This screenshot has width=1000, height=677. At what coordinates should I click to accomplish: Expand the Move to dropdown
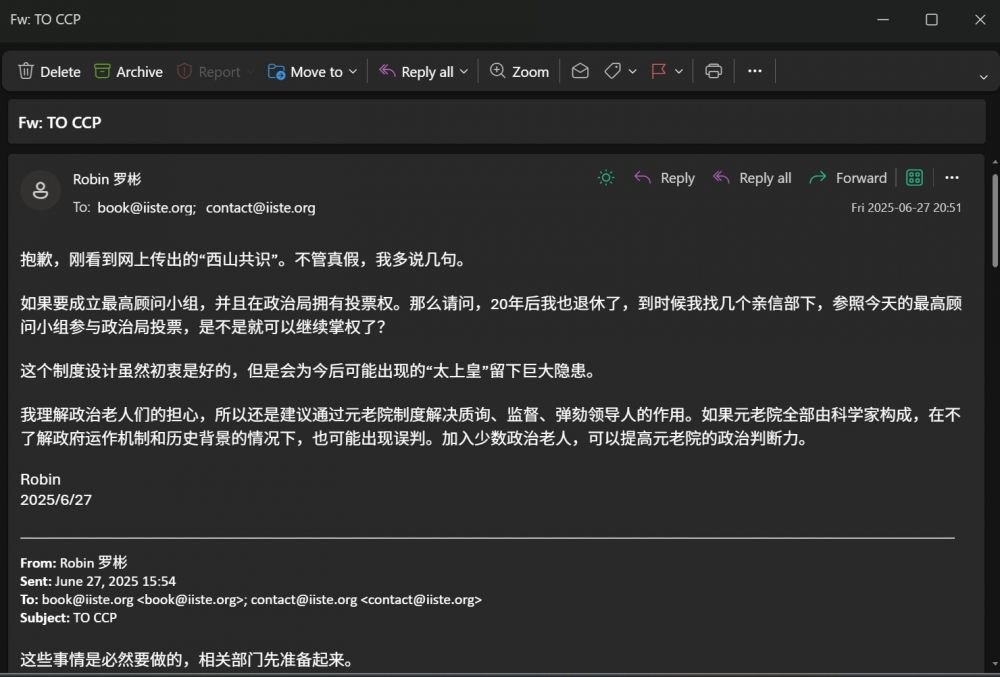coord(353,72)
